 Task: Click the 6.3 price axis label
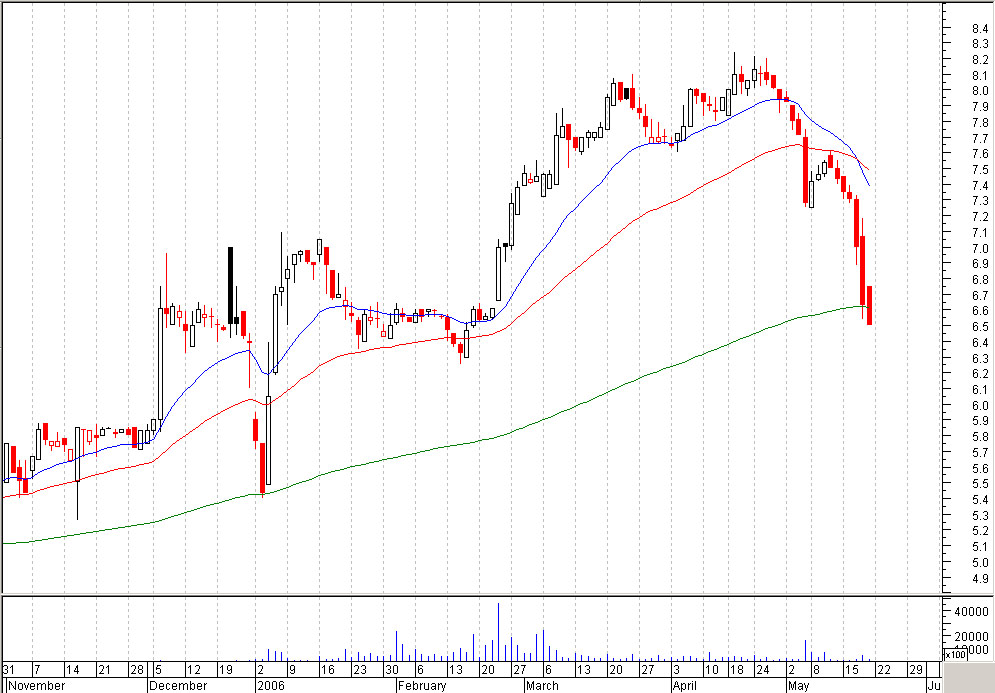pyautogui.click(x=980, y=359)
